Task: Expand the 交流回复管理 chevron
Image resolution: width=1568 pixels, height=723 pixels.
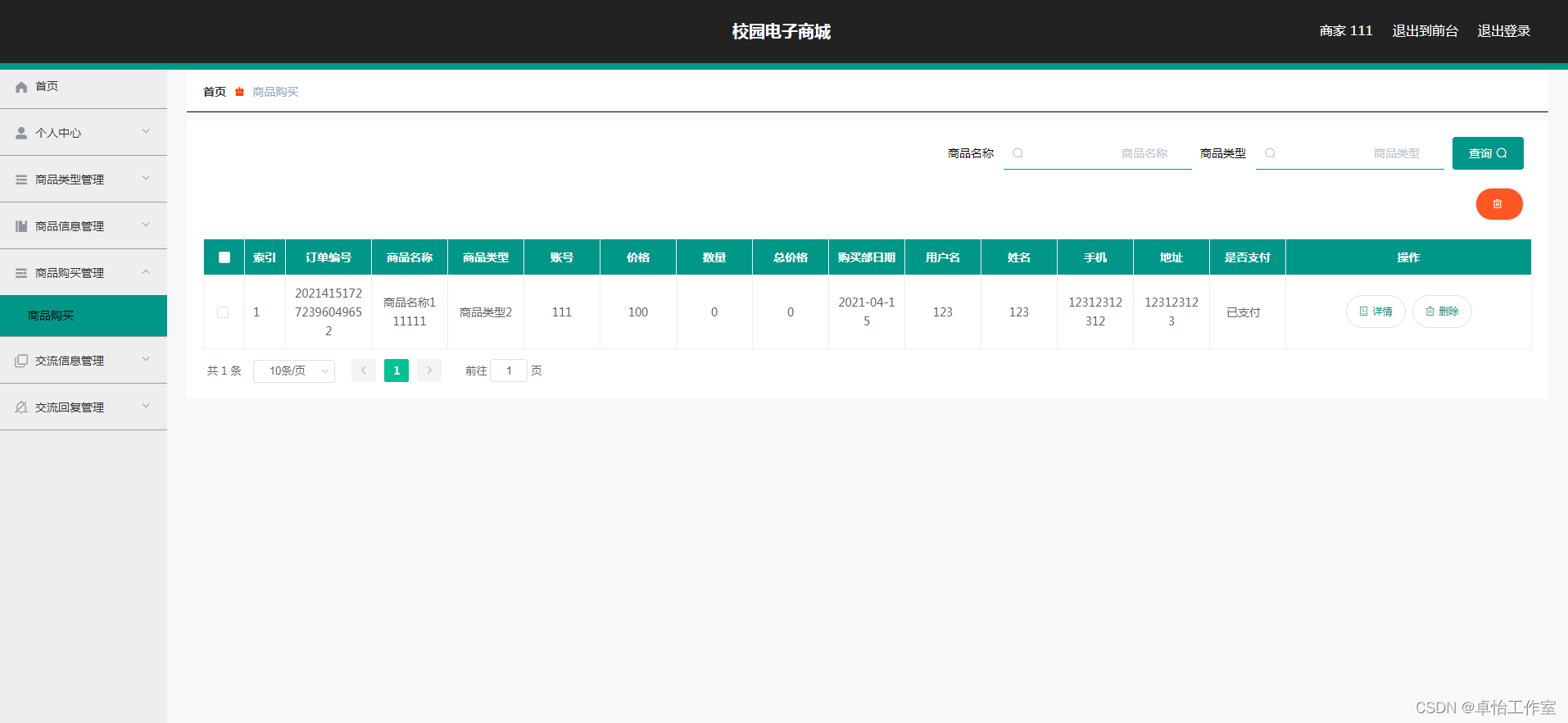Action: coord(146,406)
